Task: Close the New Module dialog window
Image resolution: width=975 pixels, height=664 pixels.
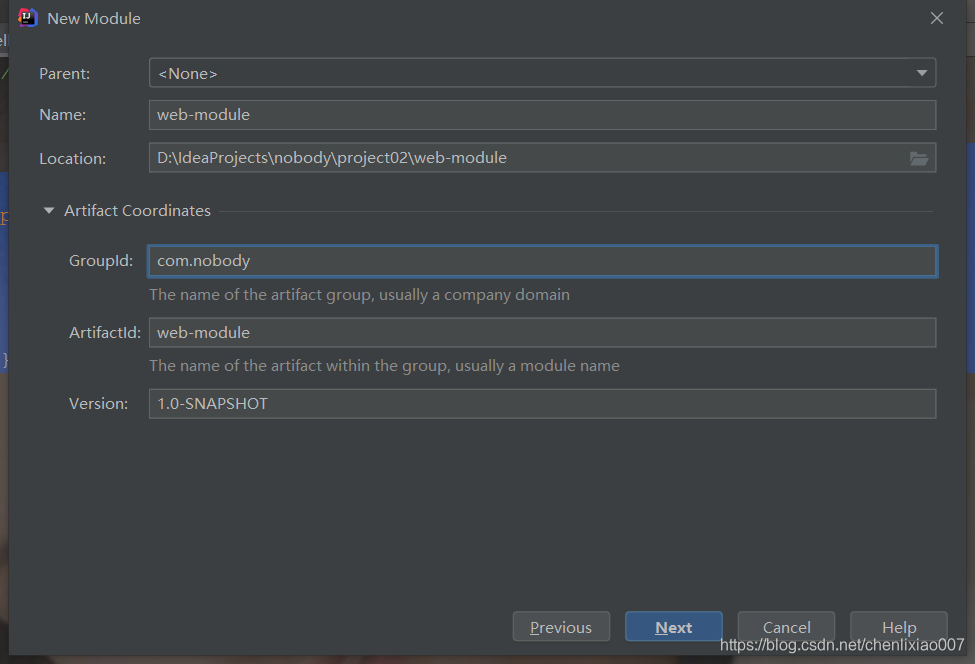Action: tap(936, 18)
